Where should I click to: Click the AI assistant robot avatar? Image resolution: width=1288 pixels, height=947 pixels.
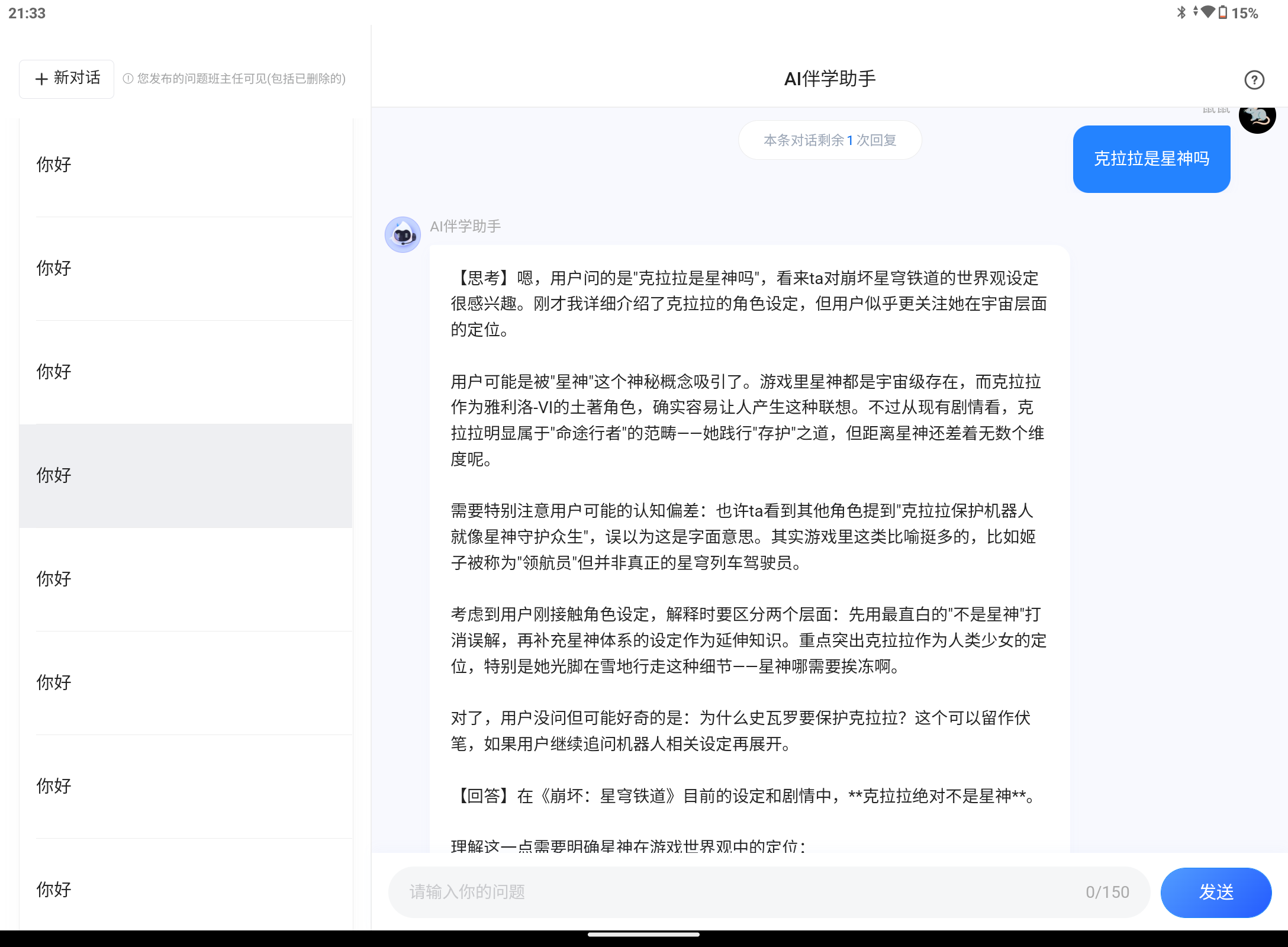(402, 234)
